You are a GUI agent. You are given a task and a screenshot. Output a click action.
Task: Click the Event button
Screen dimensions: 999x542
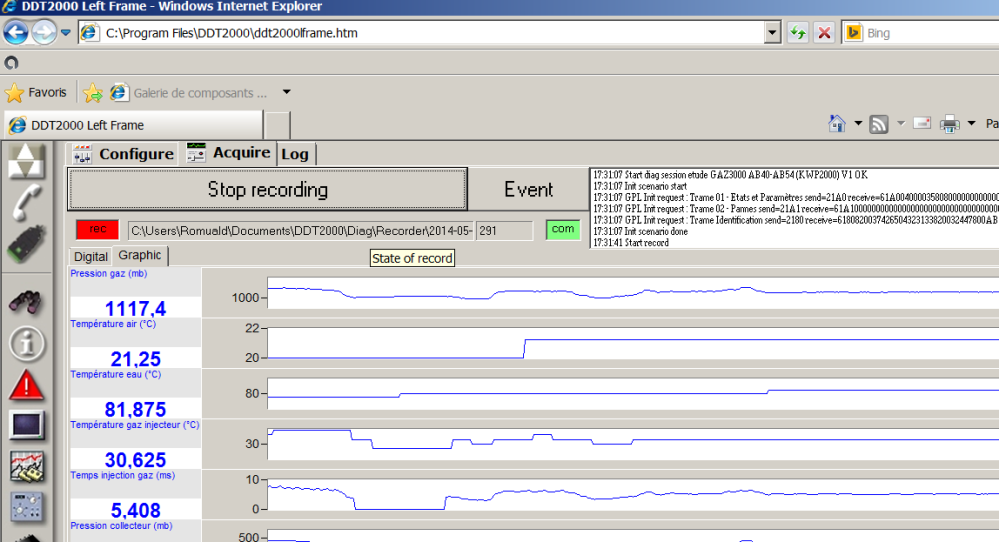[x=528, y=189]
